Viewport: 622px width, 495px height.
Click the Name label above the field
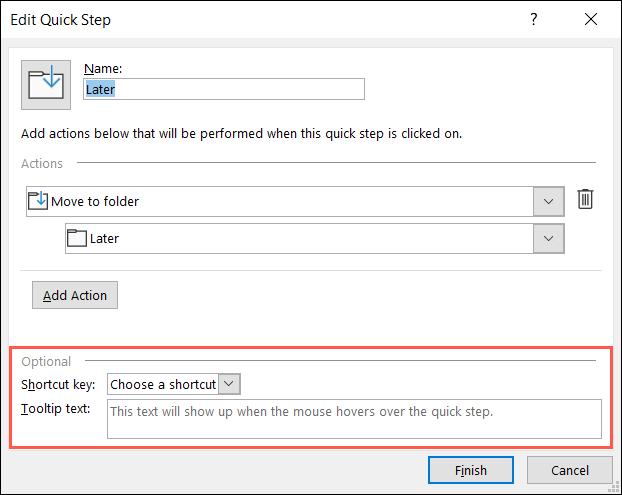point(102,68)
